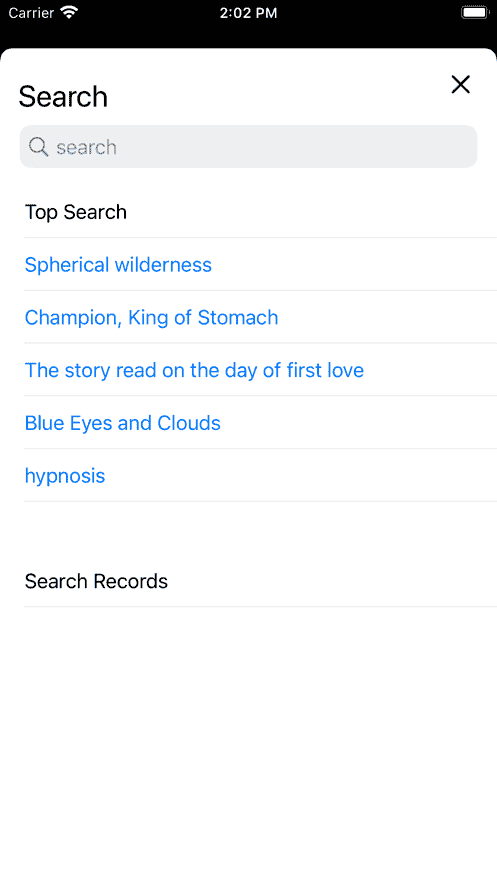This screenshot has height=883, width=497.
Task: Select 'Champion, King of Stomach' suggestion
Action: pyautogui.click(x=151, y=318)
